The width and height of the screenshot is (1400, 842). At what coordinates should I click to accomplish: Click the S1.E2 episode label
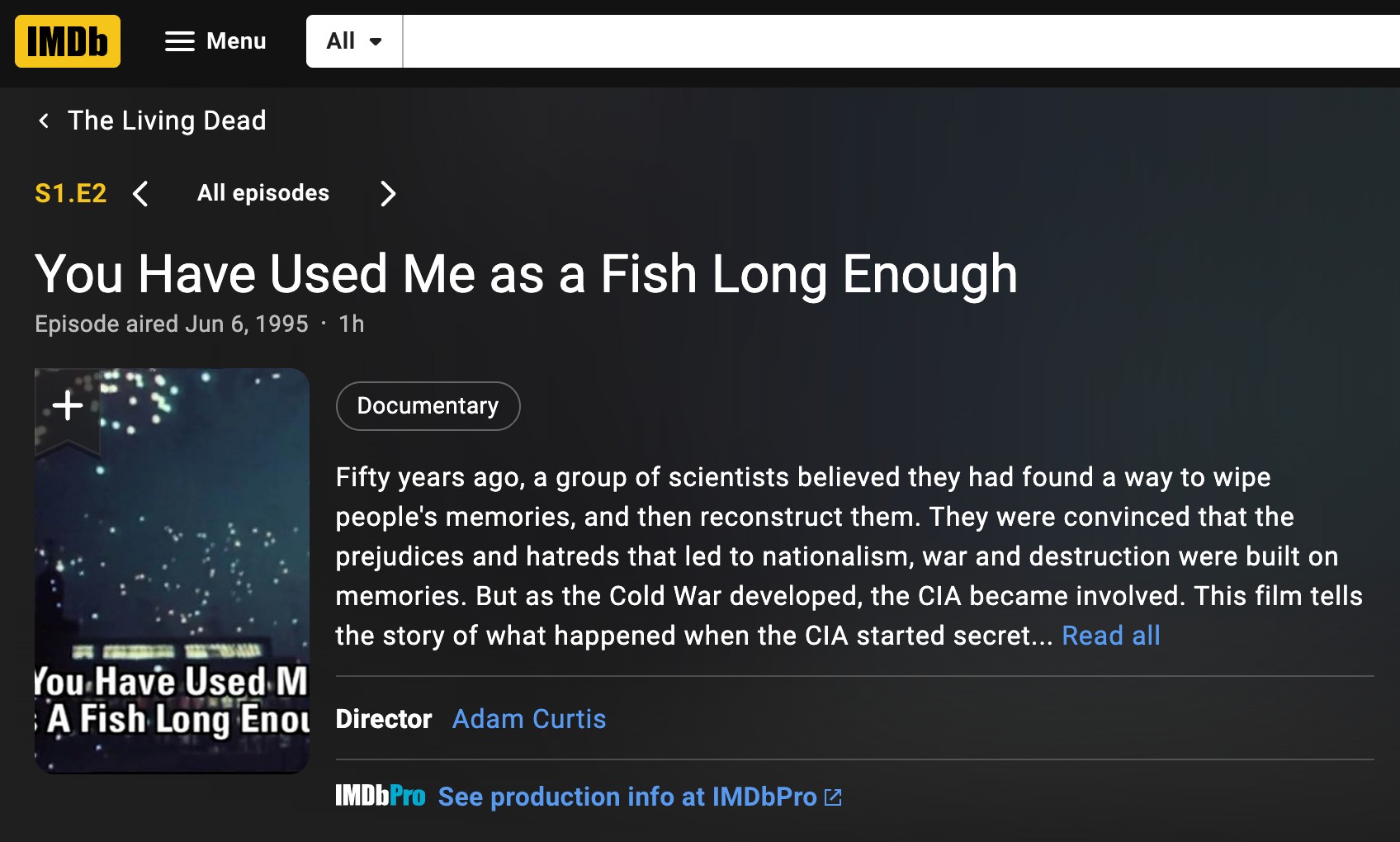point(71,193)
